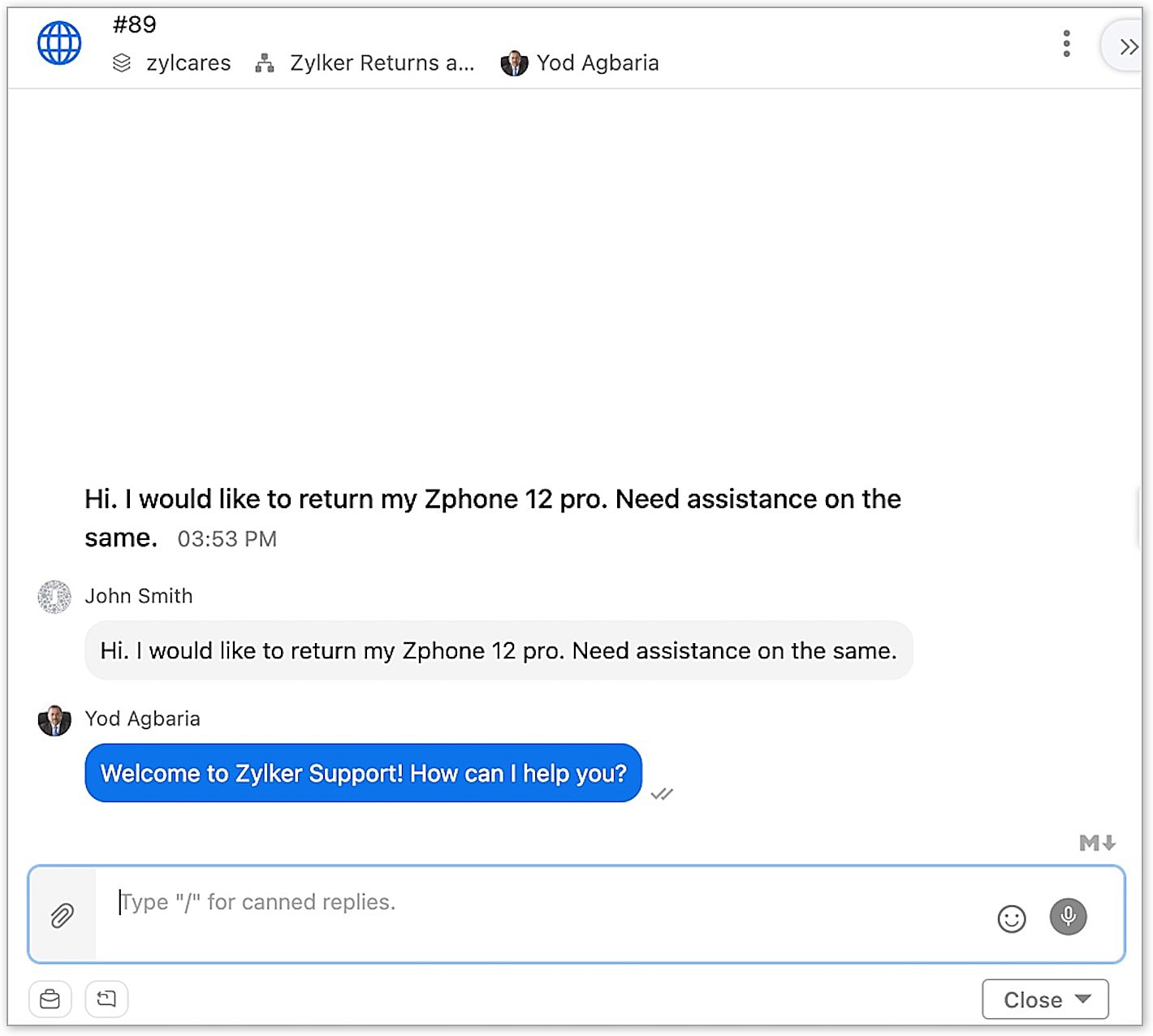Click the paperclip attachment icon
Screen dimensions: 1153x1036
(x=62, y=916)
